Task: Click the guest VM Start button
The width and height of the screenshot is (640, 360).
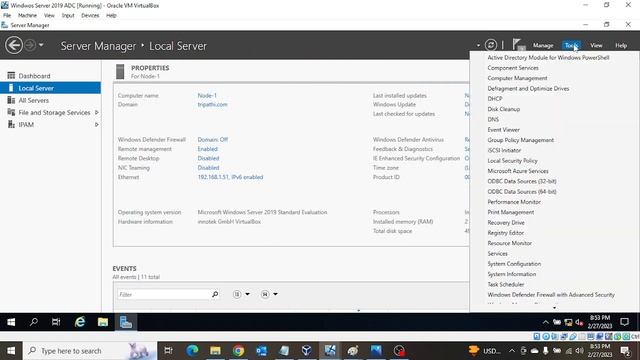Action: [11, 322]
